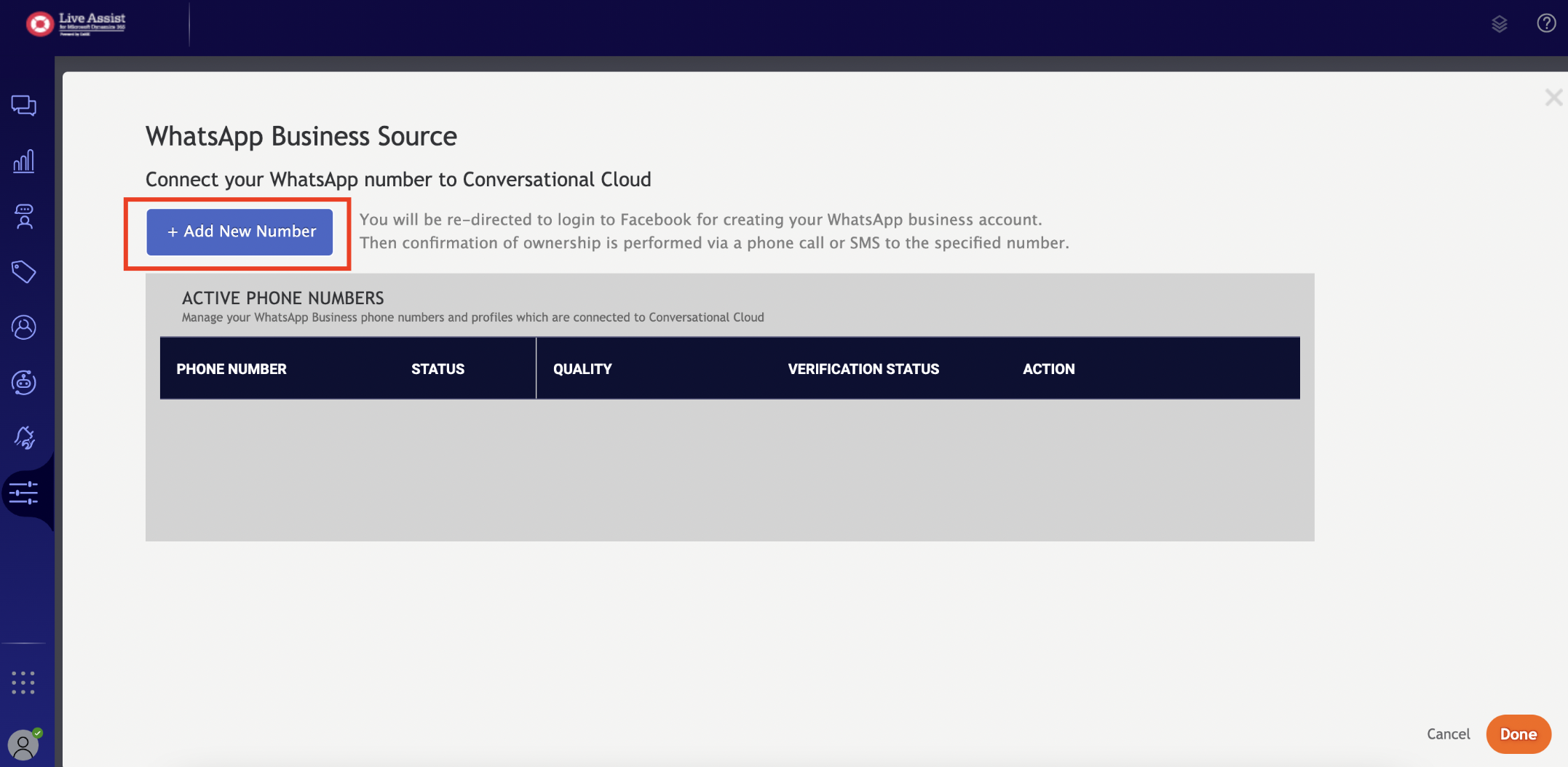Close the WhatsApp Business Source dialog
Viewport: 1568px width, 767px height.
(1553, 98)
